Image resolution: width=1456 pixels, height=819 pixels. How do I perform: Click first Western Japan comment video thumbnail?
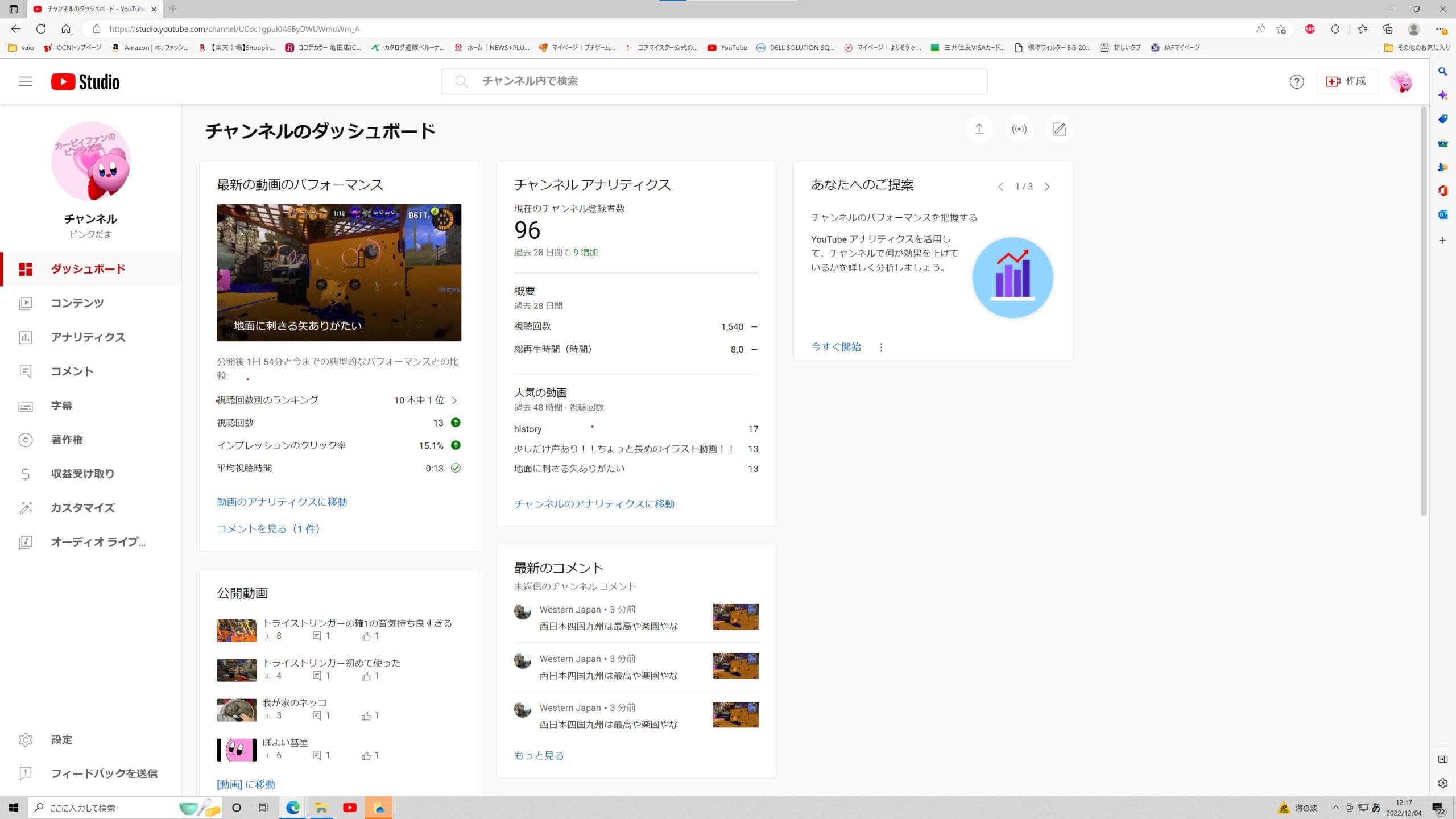tap(736, 617)
